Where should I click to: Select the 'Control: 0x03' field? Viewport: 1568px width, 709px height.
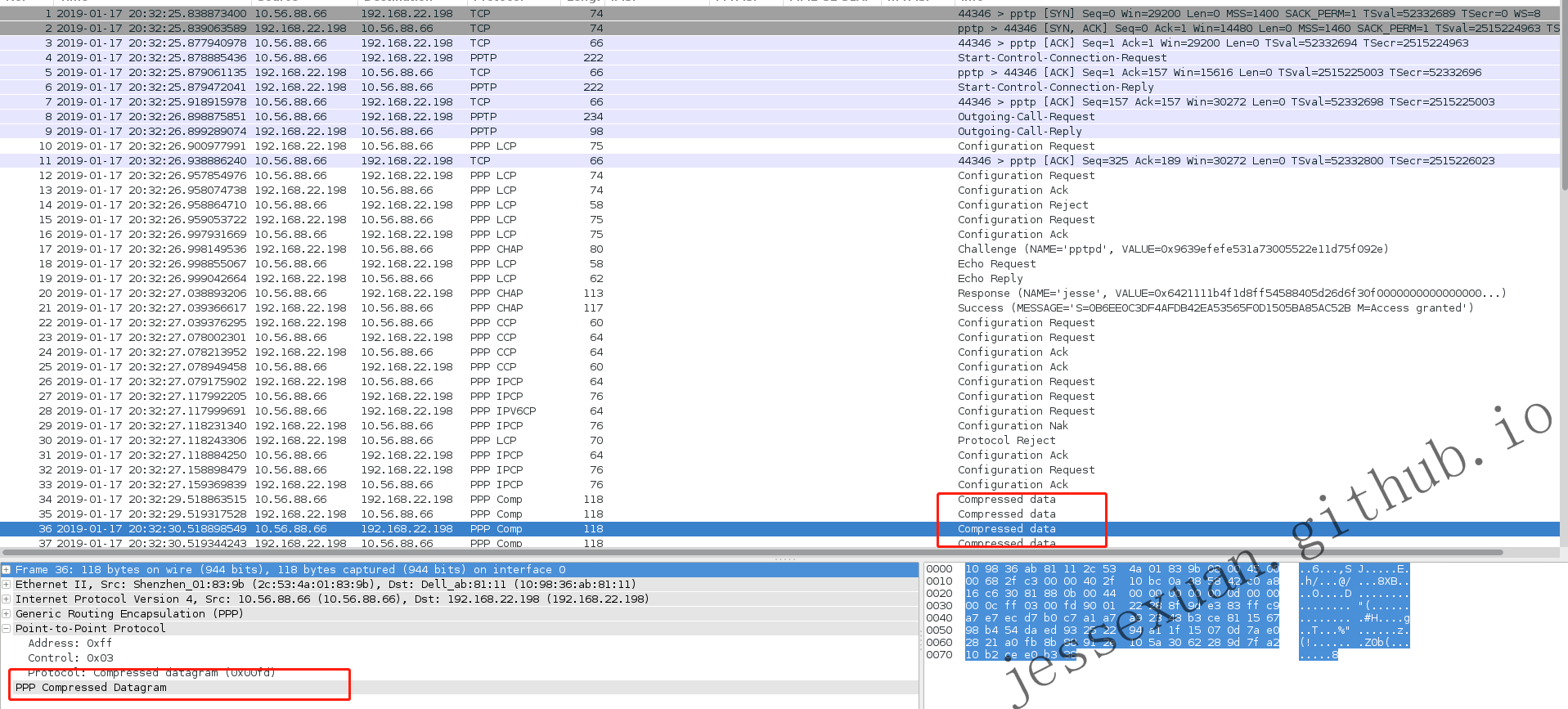pos(70,658)
